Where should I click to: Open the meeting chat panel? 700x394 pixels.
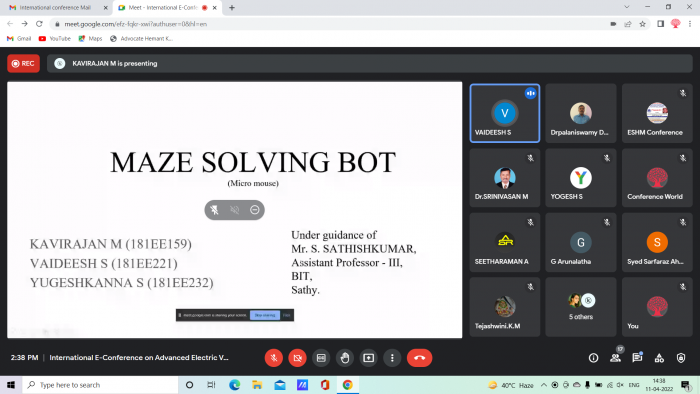pos(637,357)
